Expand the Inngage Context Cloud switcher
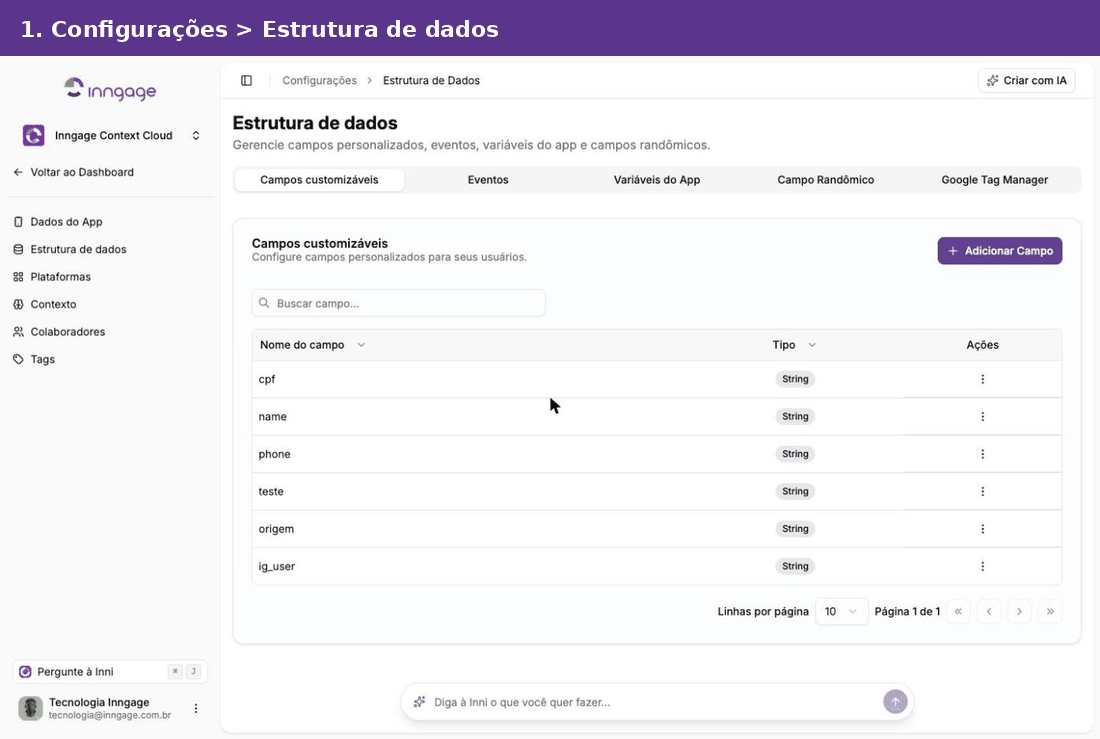1100x739 pixels. point(196,135)
